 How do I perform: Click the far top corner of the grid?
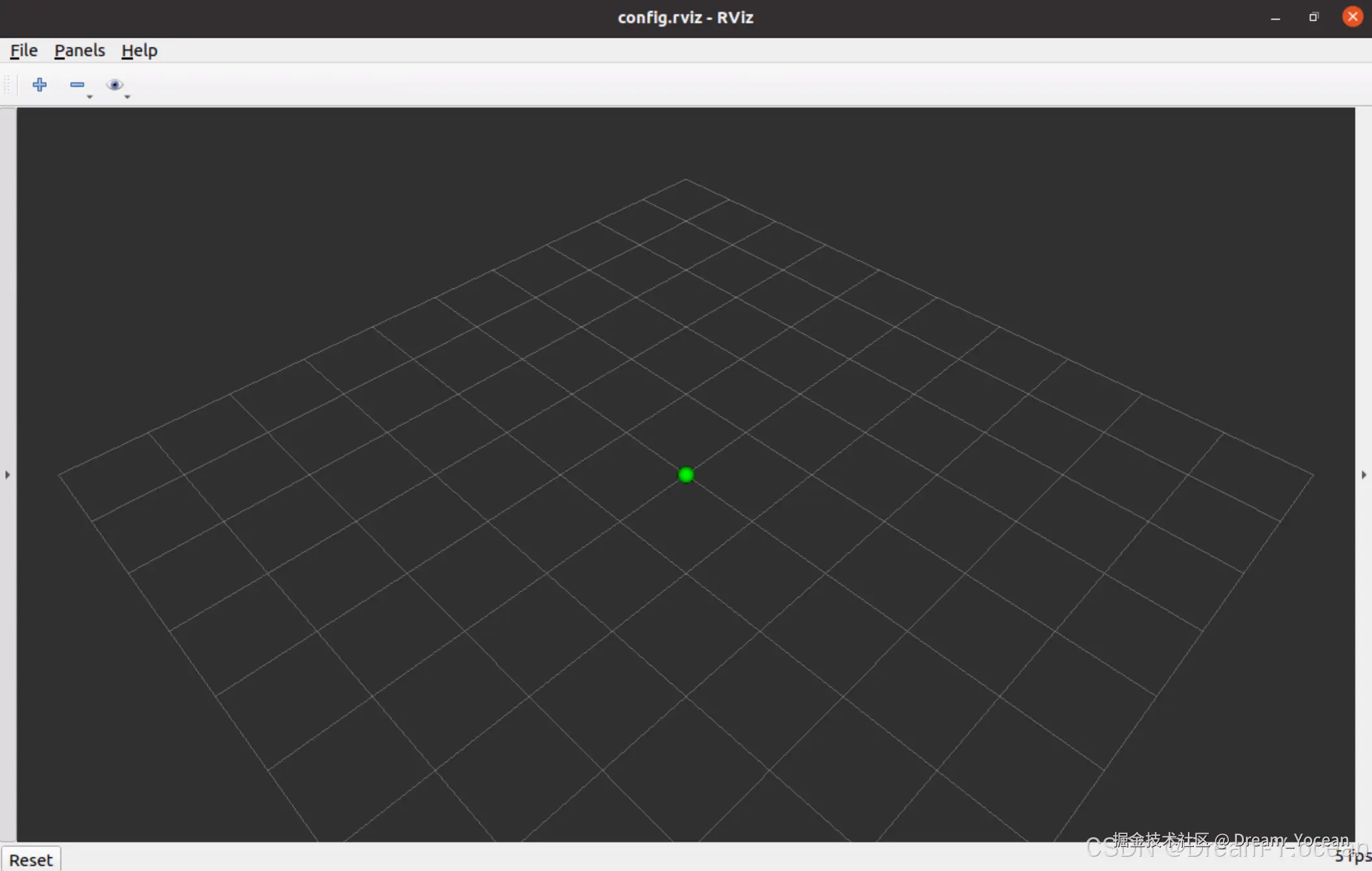(685, 179)
